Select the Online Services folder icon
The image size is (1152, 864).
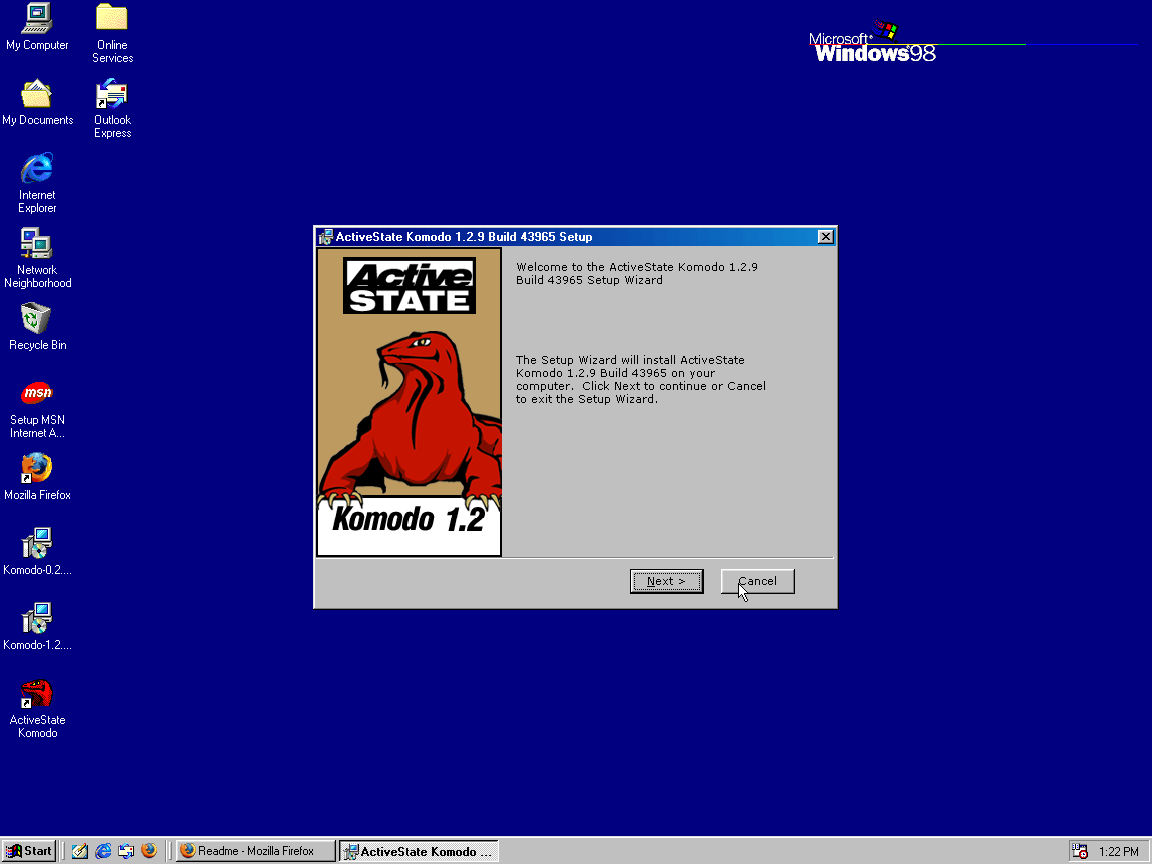[112, 34]
